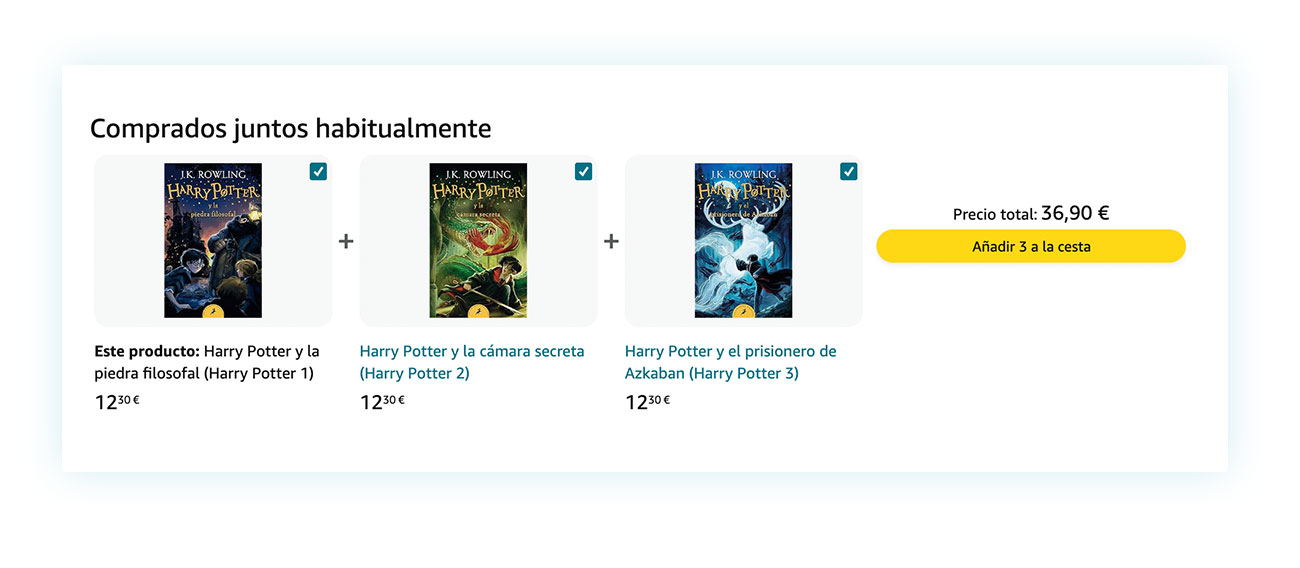Click the 12,30 € price under prisionero de Azkaban
Screen dimensions: 1300x568
click(x=648, y=402)
